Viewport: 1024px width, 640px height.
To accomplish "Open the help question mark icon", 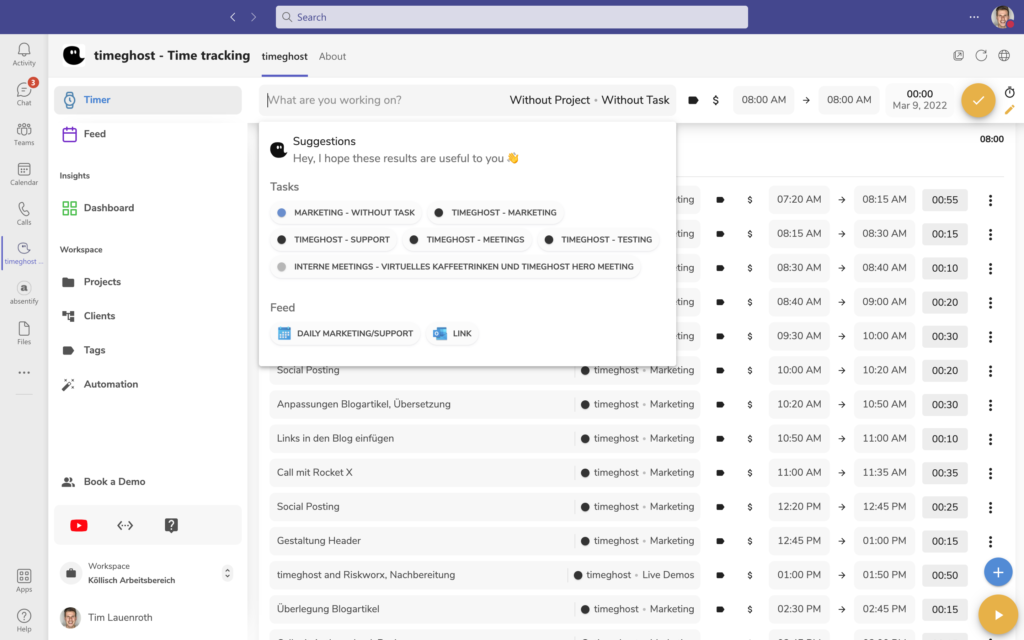I will click(171, 525).
